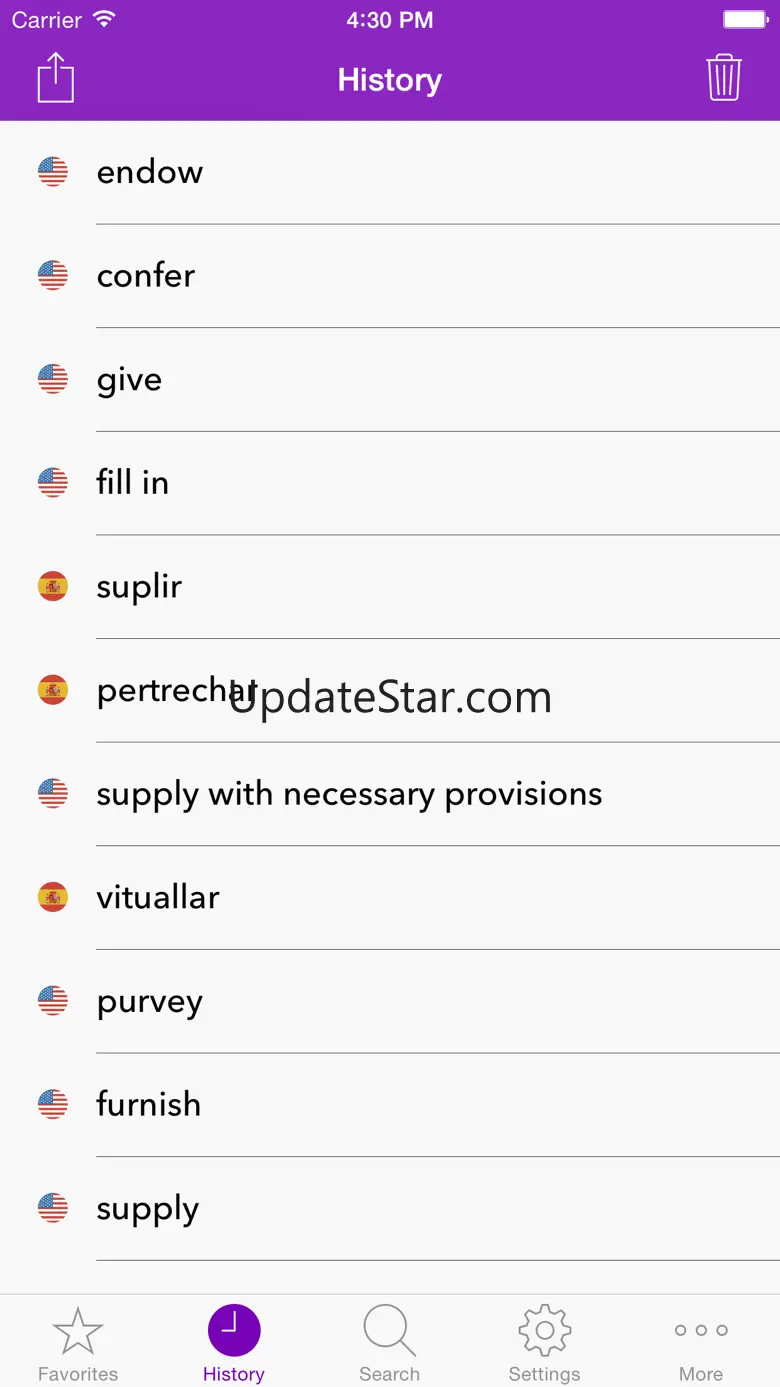This screenshot has width=780, height=1387.
Task: Tap the battery indicator in status bar
Action: click(744, 20)
